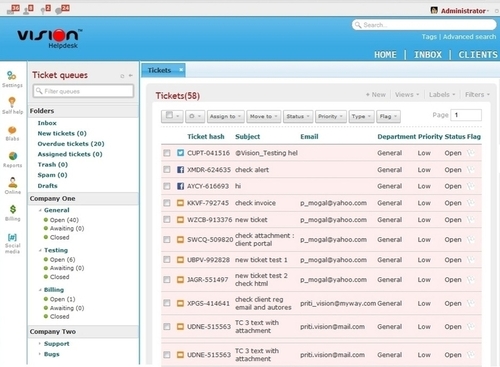Go to CLIENTS in top navigation
The height and width of the screenshot is (367, 500).
click(478, 55)
